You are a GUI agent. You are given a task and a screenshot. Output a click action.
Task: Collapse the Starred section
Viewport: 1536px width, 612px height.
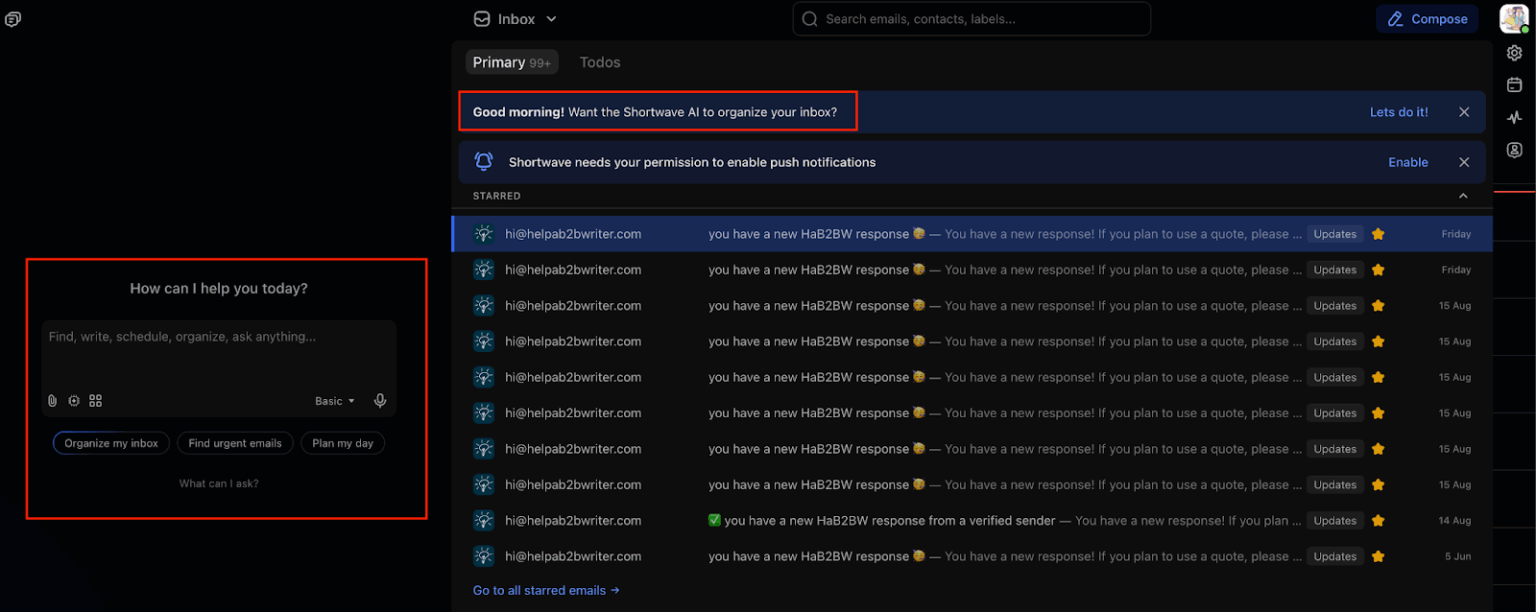pyautogui.click(x=1463, y=196)
